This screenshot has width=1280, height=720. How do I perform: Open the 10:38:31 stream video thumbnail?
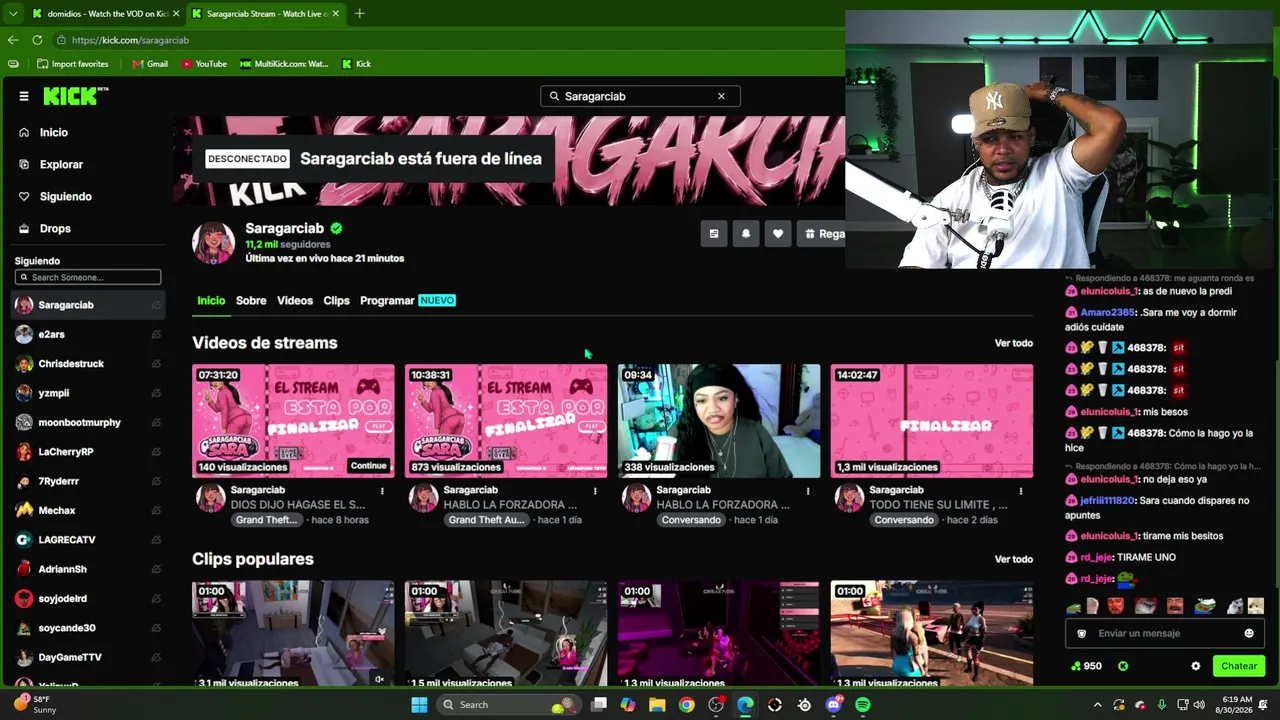506,421
